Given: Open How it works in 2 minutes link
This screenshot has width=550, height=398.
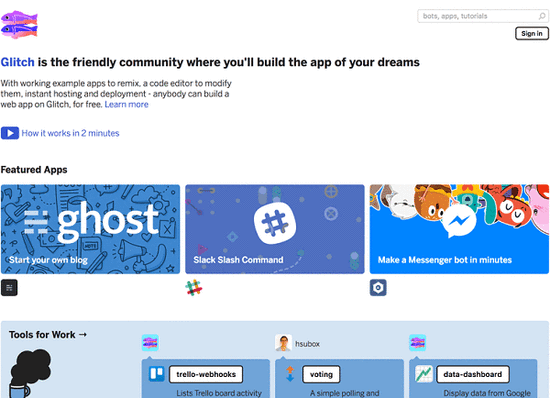Looking at the screenshot, I should (x=71, y=133).
